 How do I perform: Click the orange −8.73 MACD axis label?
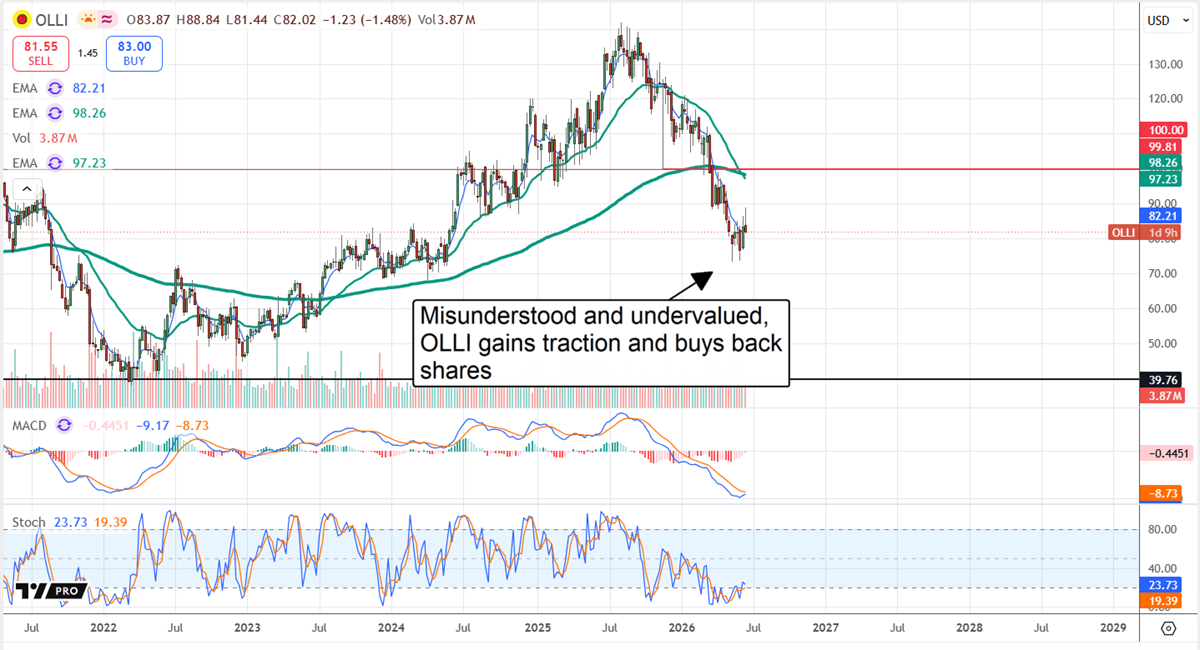[1163, 494]
